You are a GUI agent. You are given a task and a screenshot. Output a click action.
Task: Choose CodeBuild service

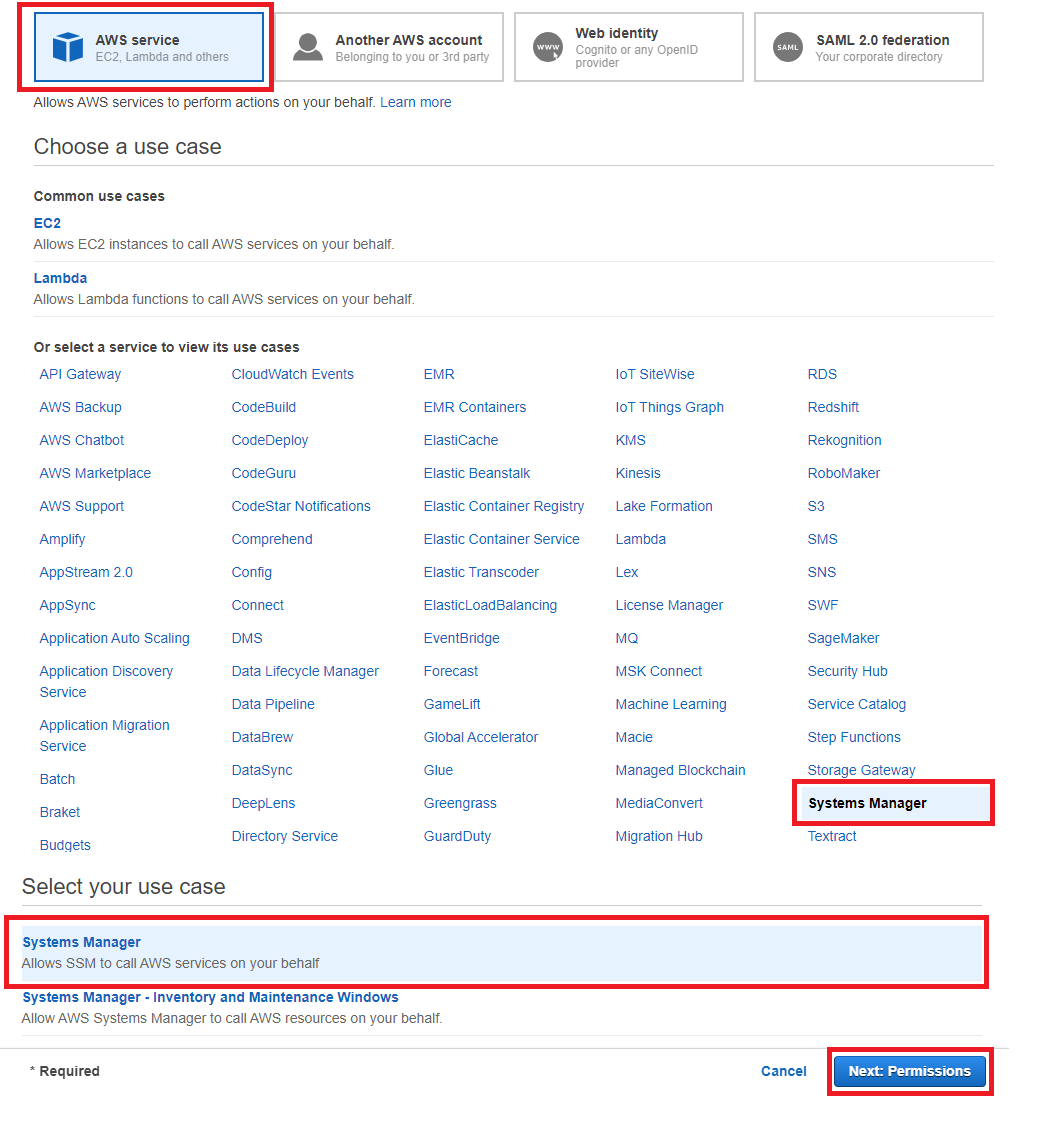(264, 408)
